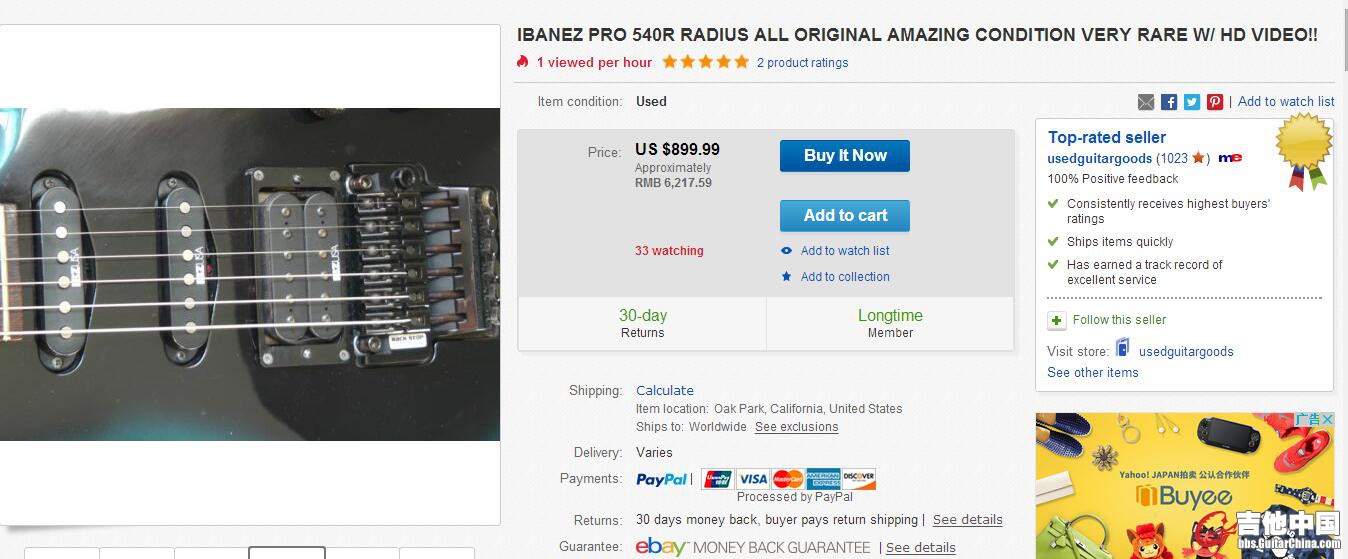Click the Buy It Now button

[x=845, y=156]
